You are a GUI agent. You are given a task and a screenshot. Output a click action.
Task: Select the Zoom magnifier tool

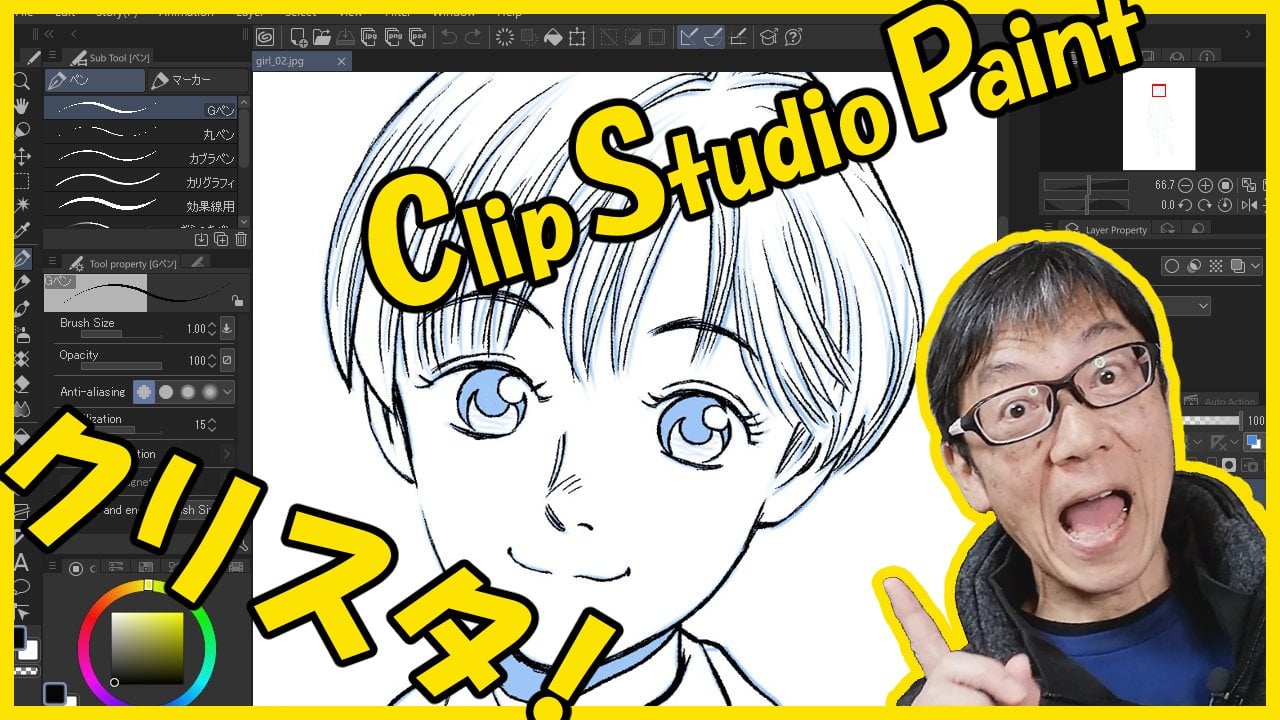coord(22,81)
